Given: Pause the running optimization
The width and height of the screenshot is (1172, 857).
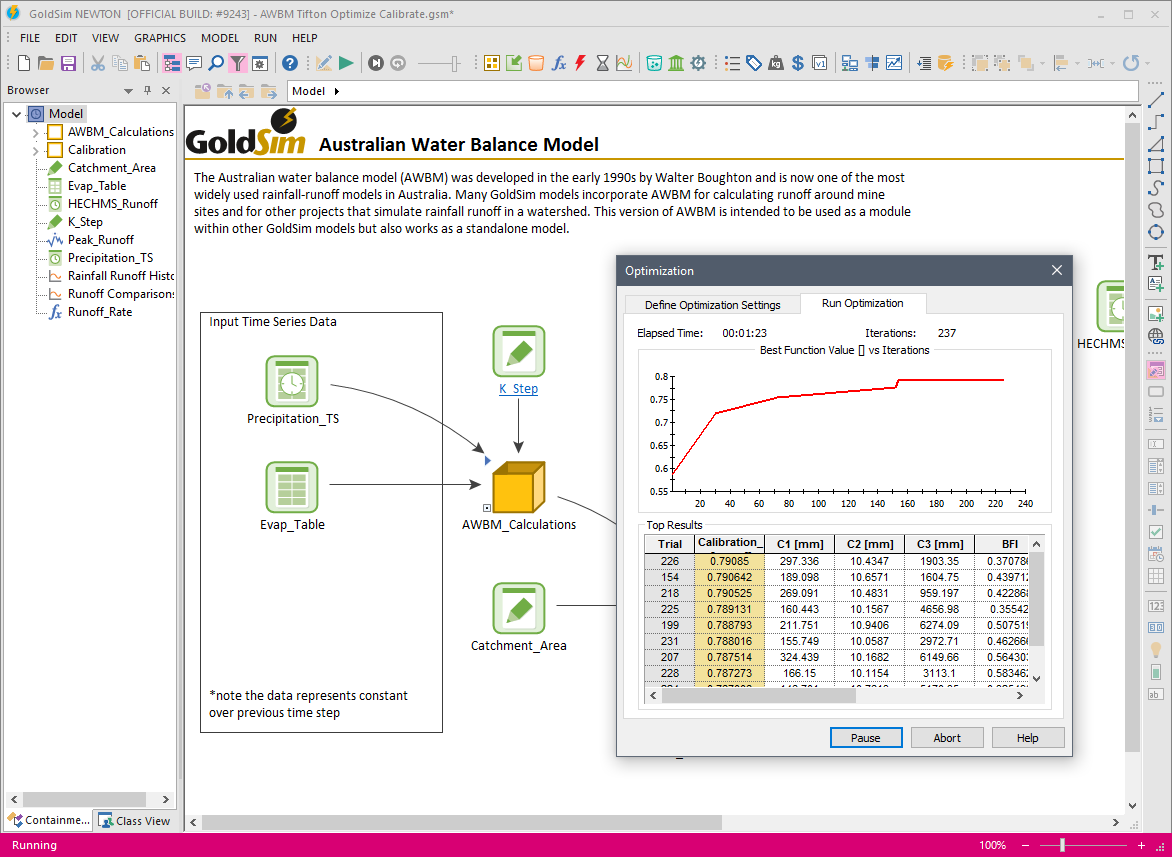Looking at the screenshot, I should click(x=866, y=737).
